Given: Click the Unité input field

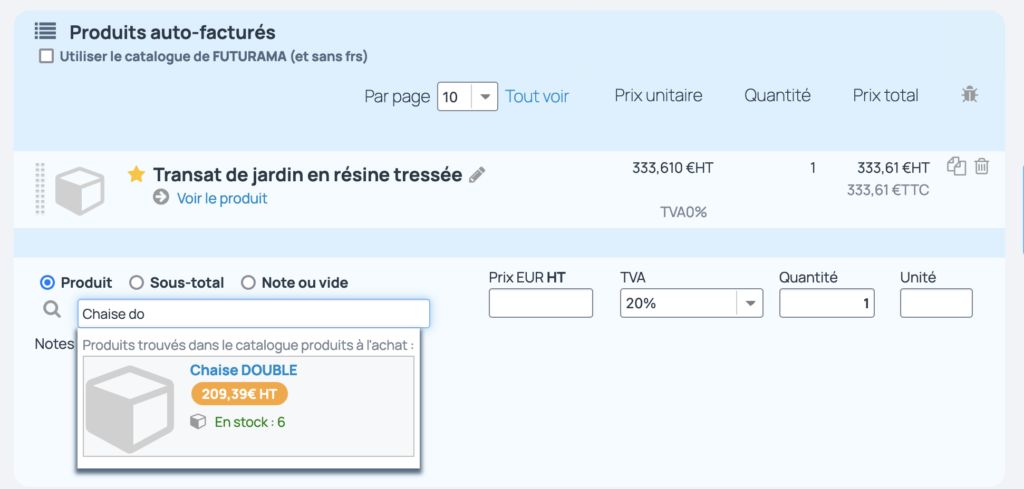Looking at the screenshot, I should pos(936,303).
